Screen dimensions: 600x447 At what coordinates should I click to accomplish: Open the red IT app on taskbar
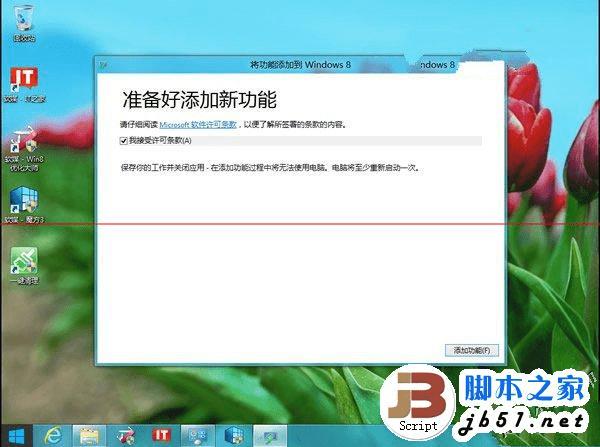click(x=161, y=436)
